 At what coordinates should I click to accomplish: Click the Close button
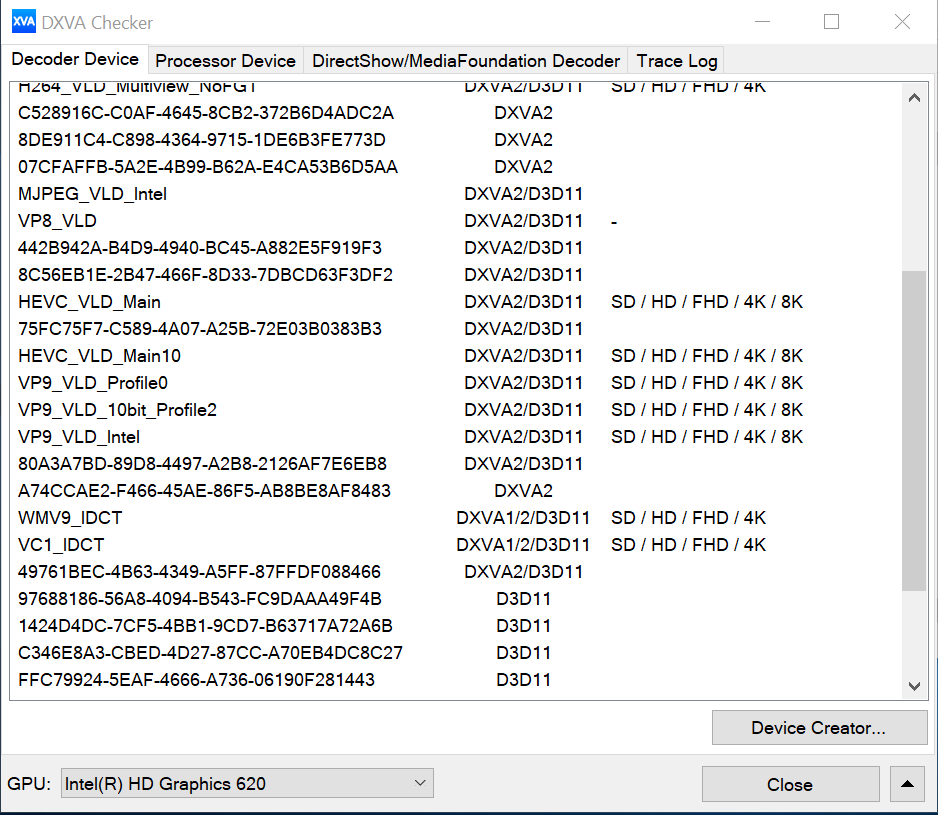click(790, 784)
